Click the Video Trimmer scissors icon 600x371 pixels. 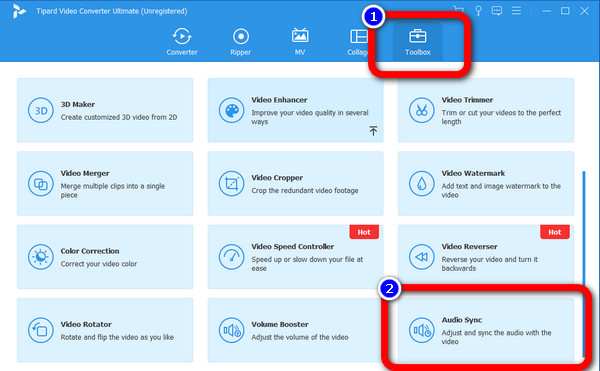(x=421, y=111)
